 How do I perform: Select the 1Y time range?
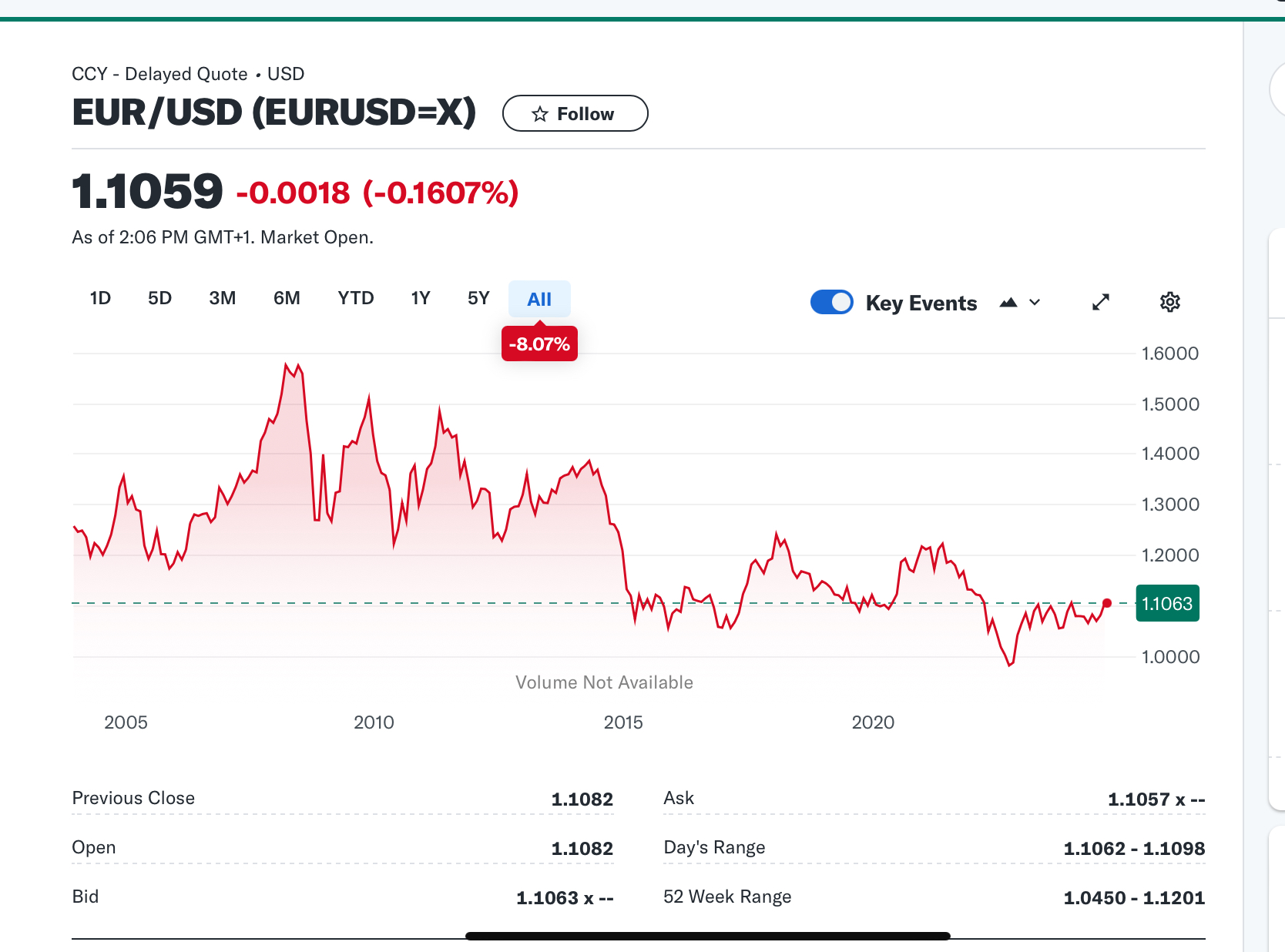(x=420, y=299)
